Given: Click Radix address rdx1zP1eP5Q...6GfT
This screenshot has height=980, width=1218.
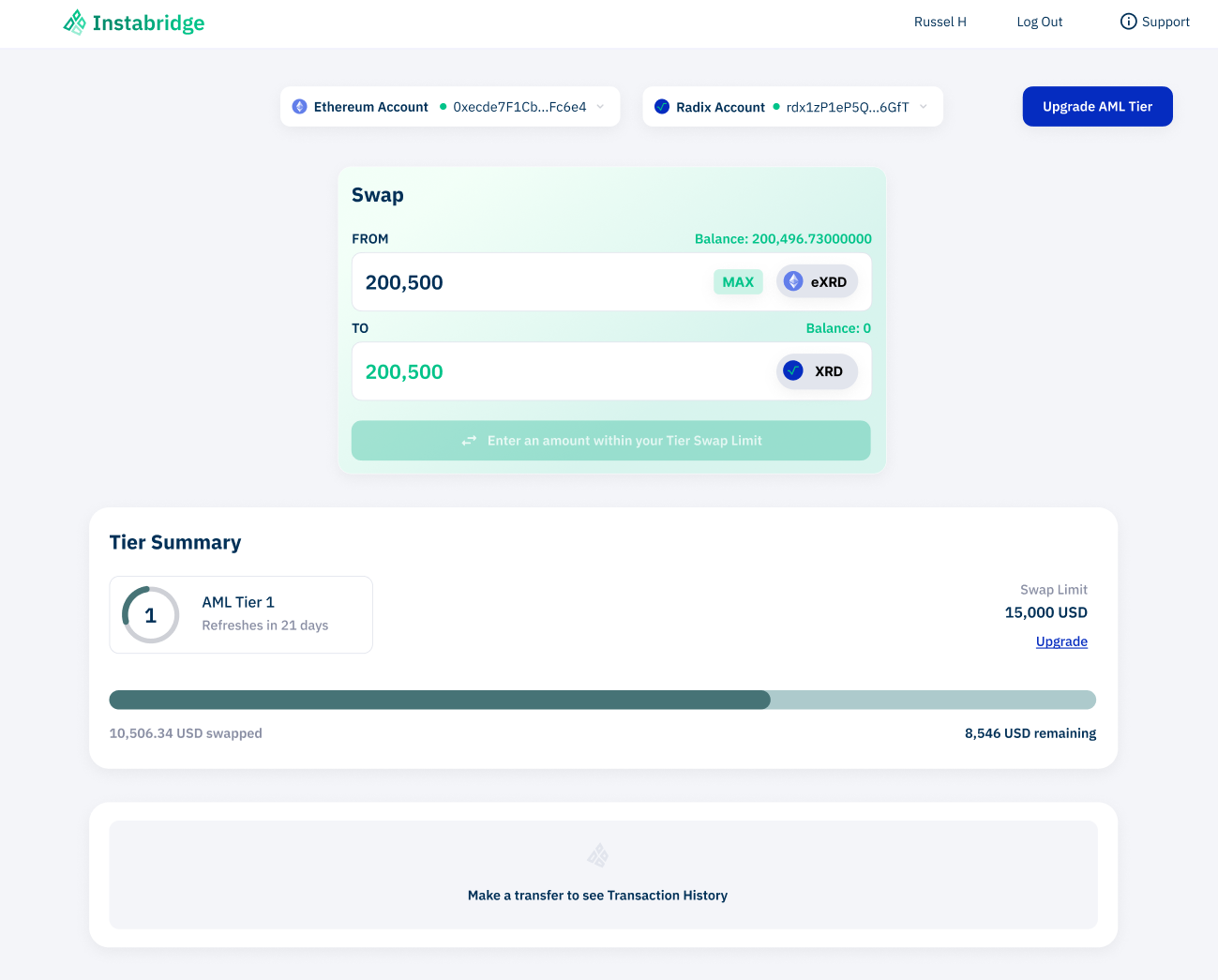Looking at the screenshot, I should click(x=848, y=107).
